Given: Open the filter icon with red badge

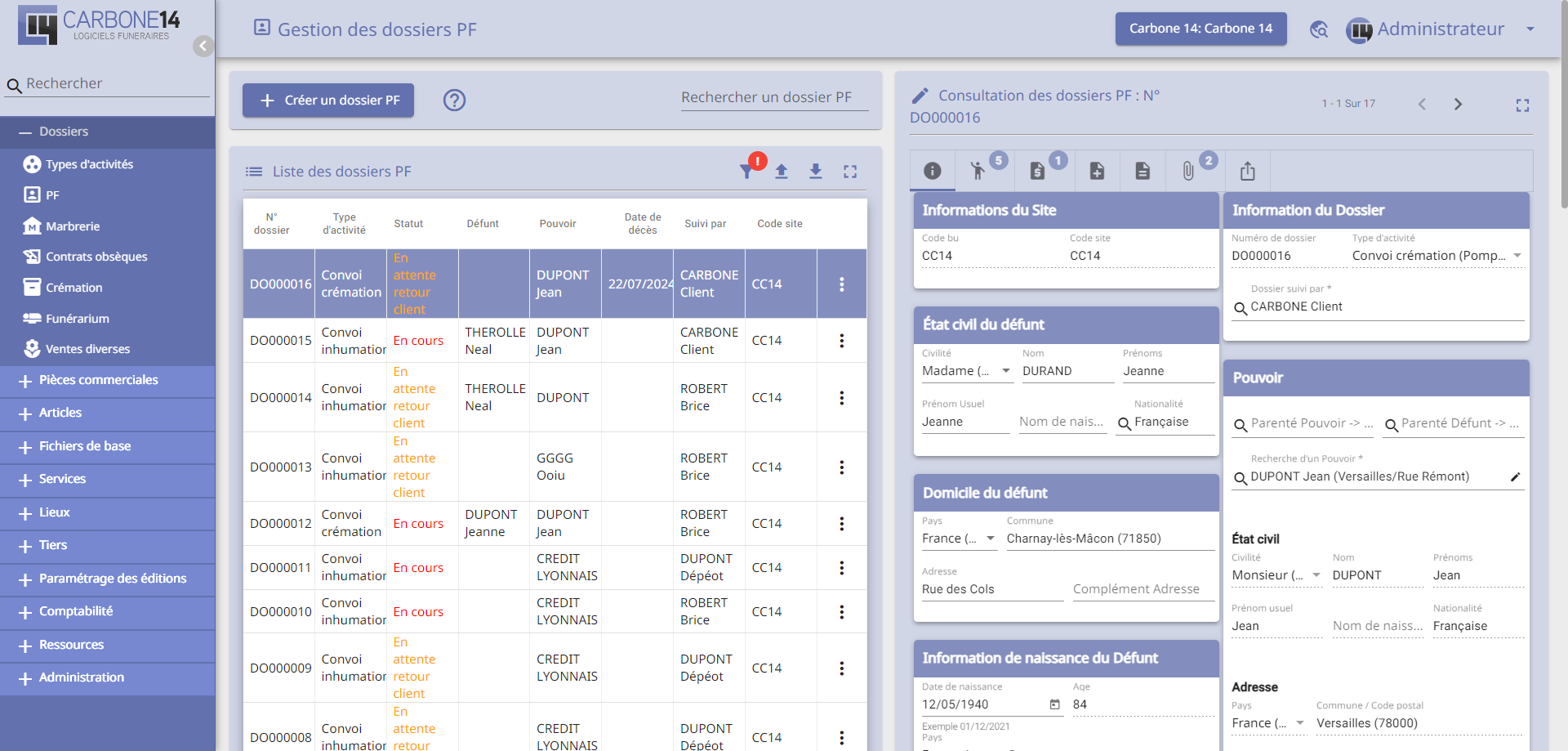Looking at the screenshot, I should tap(746, 171).
